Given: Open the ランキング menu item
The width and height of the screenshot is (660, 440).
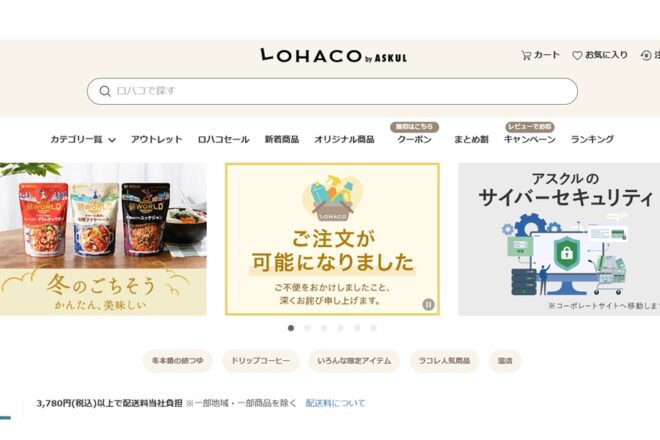Looking at the screenshot, I should 592,139.
